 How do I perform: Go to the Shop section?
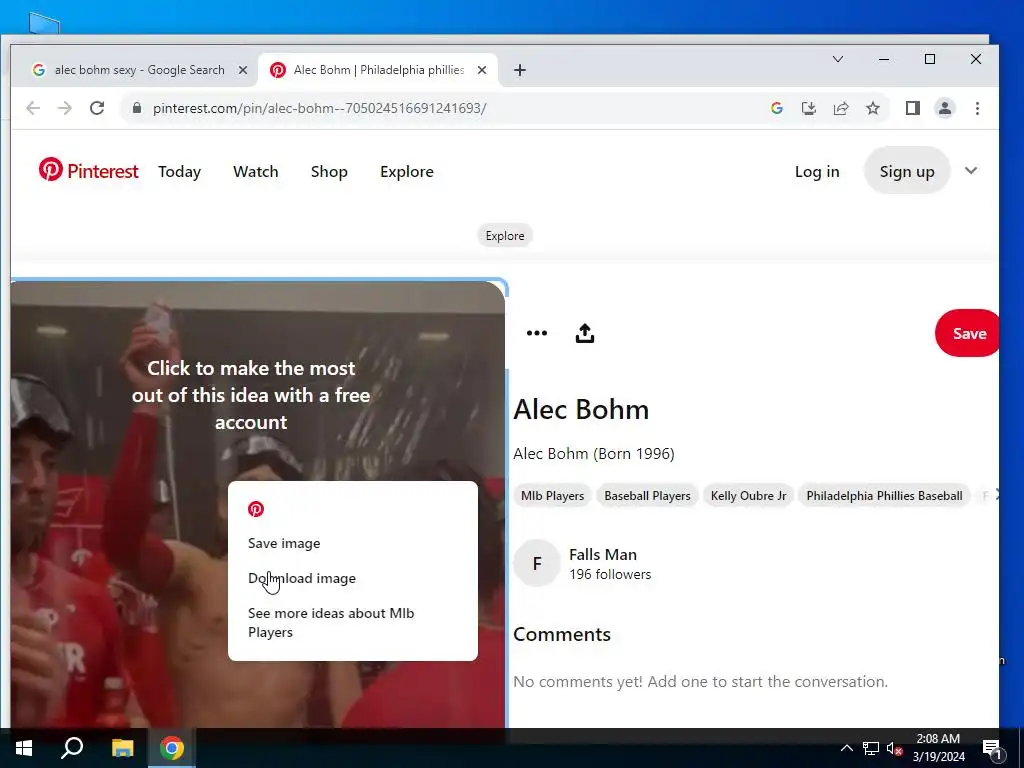[x=329, y=171]
